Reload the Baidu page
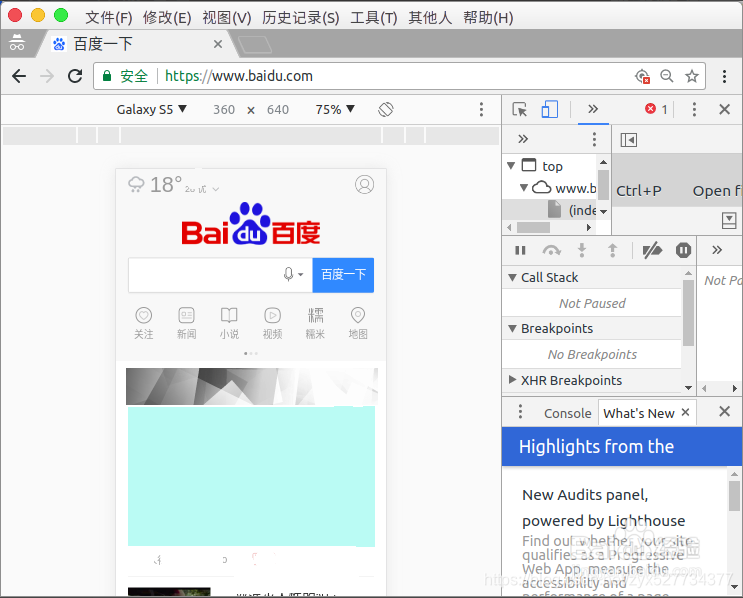Viewport: 743px width, 598px height. click(75, 76)
